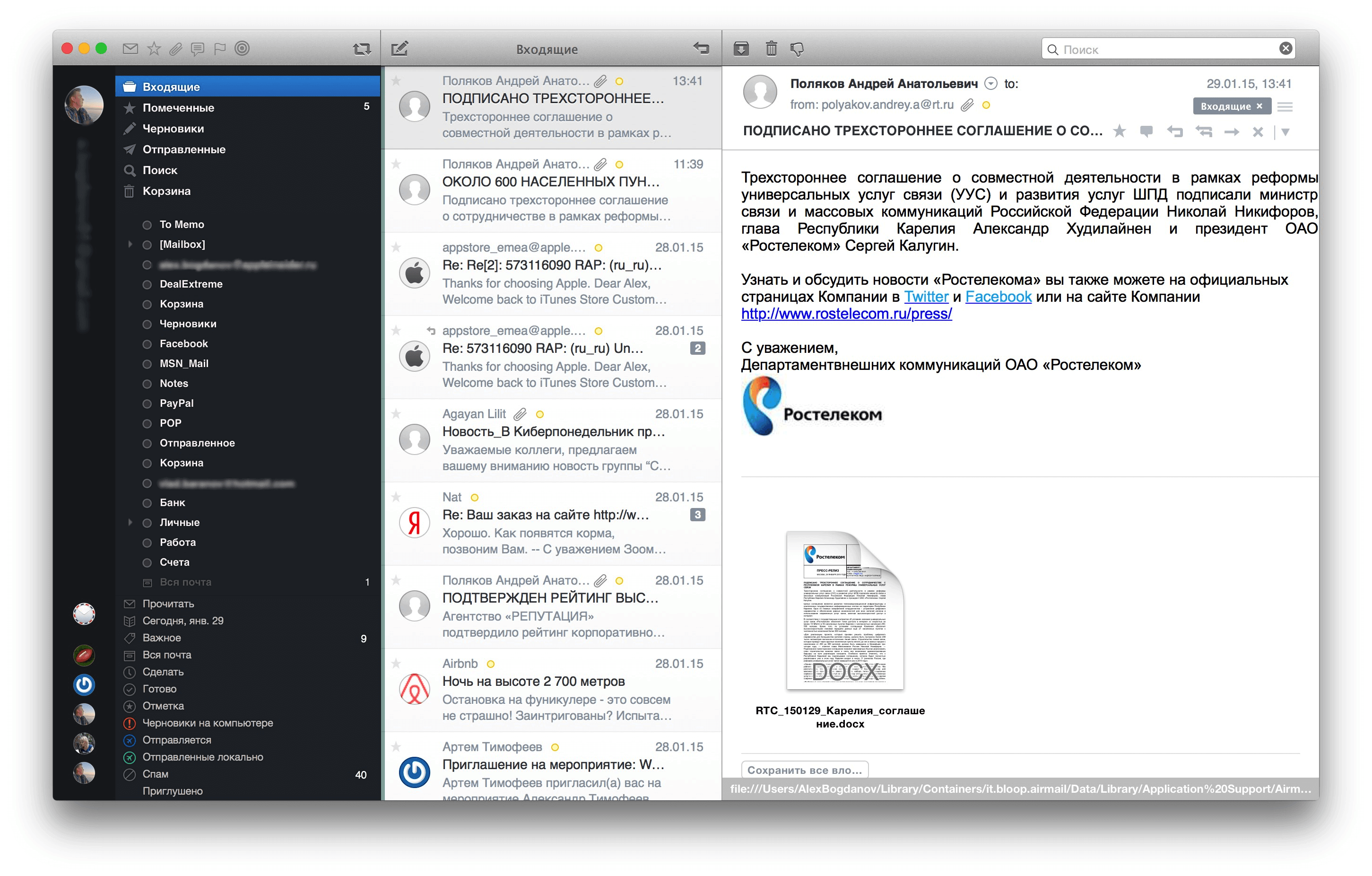Open the RTC_150129 docx attachment thumbnail

[845, 610]
